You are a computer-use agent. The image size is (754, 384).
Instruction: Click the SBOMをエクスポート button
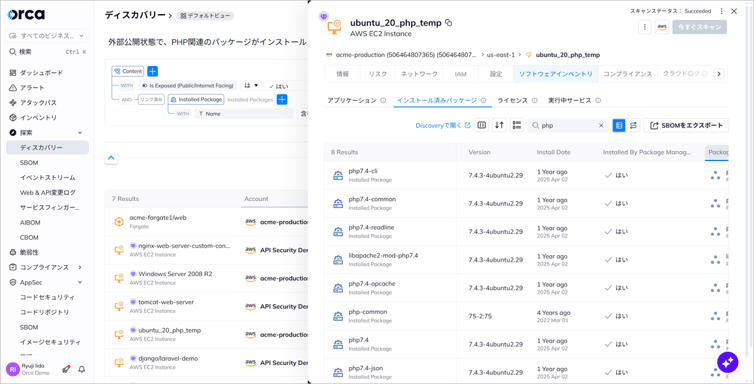[686, 125]
